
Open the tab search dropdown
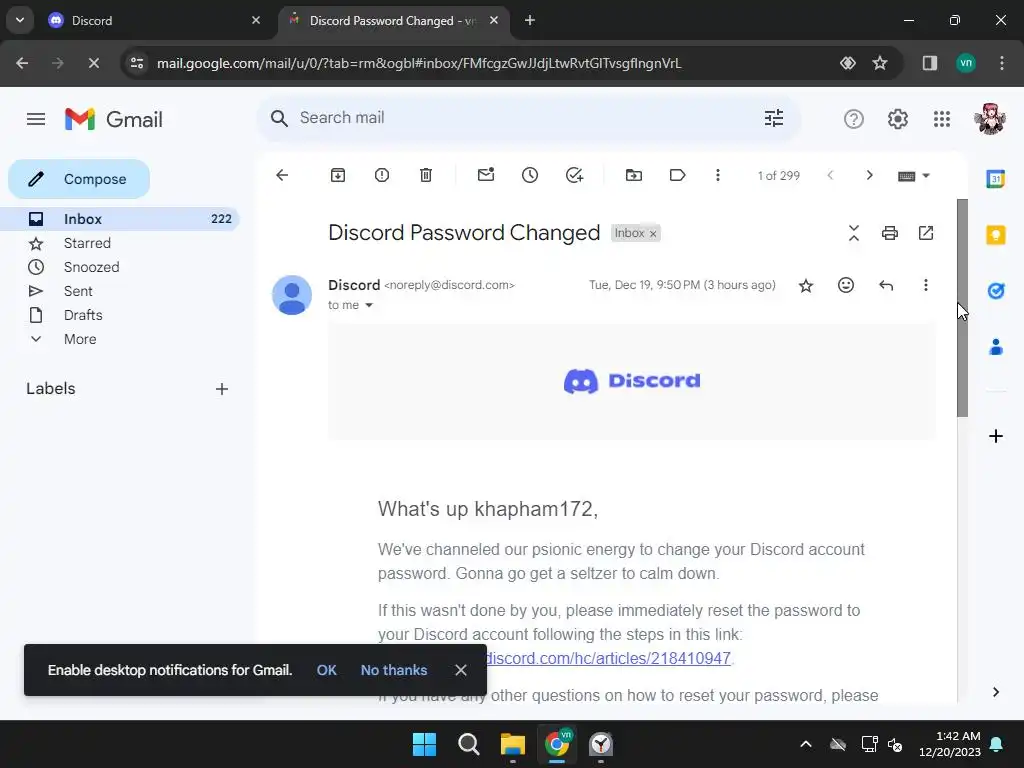(20, 20)
